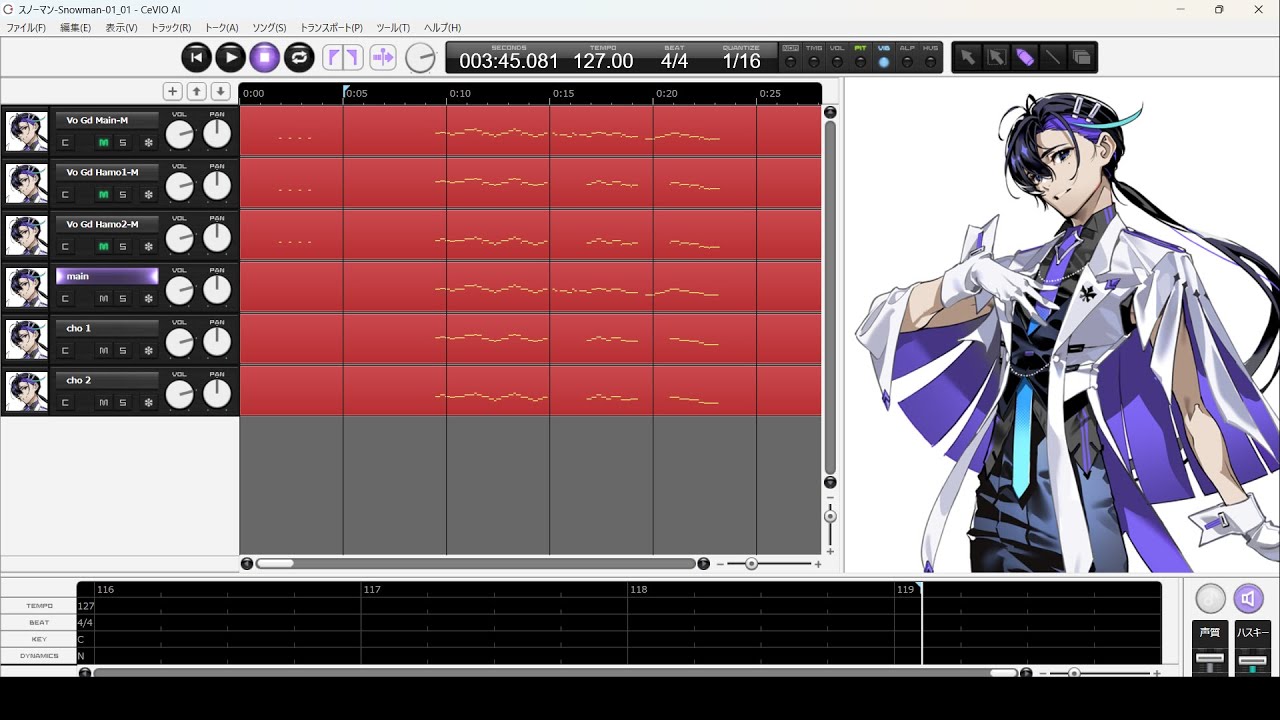Mute the main track
This screenshot has height=720, width=1280.
tap(103, 298)
